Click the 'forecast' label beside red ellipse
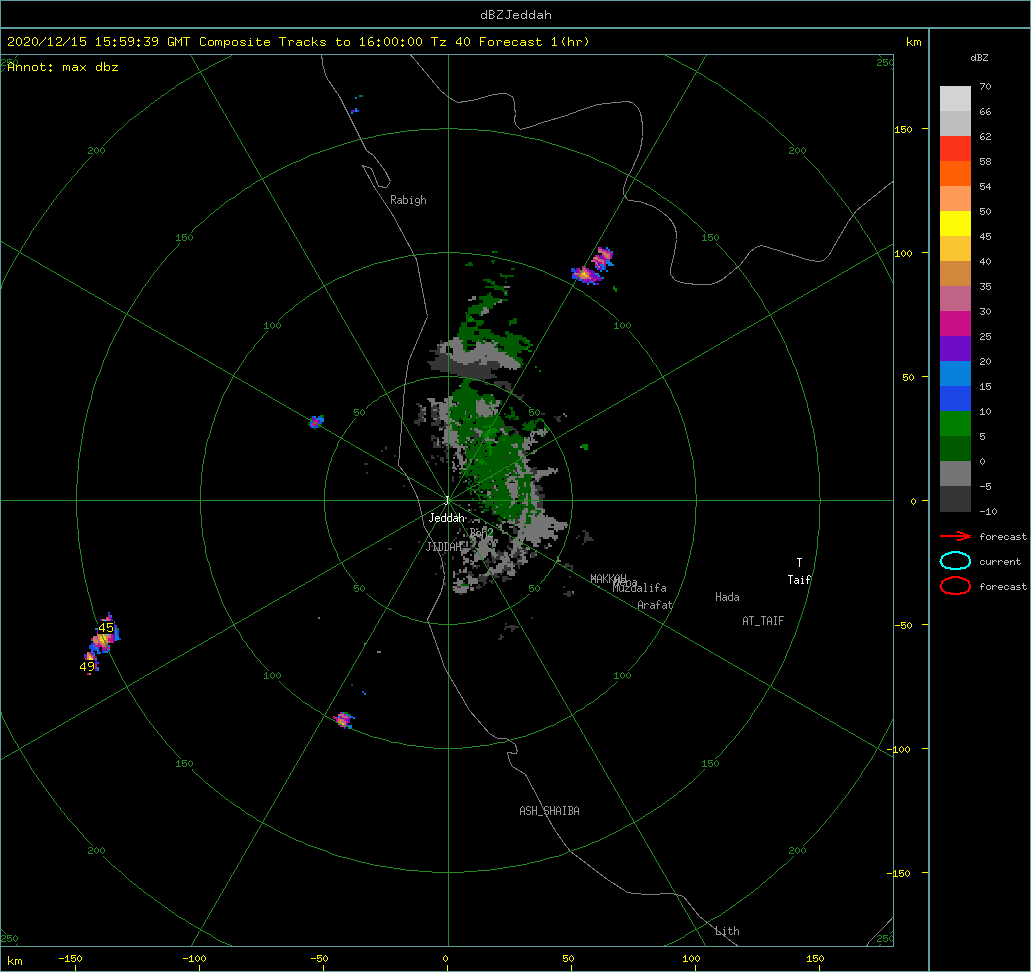This screenshot has height=972, width=1031. [x=1003, y=587]
